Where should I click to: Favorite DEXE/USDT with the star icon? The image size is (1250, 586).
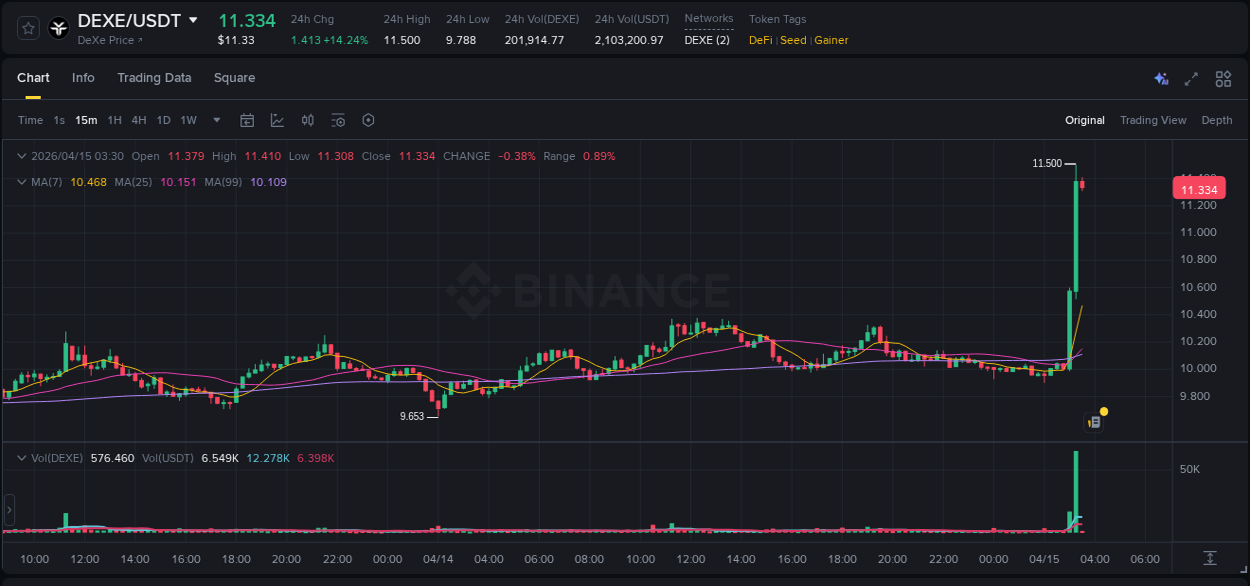(x=27, y=28)
